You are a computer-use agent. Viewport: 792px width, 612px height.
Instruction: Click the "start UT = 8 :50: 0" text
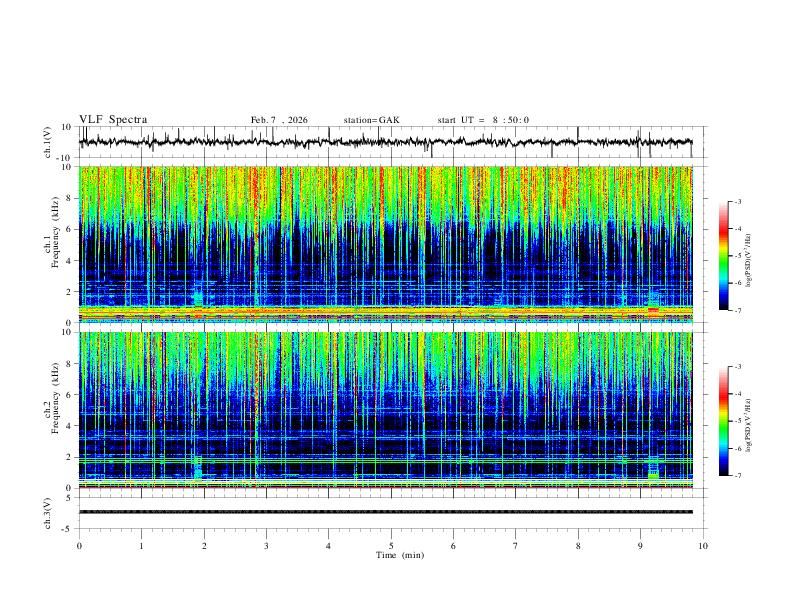[x=483, y=120]
